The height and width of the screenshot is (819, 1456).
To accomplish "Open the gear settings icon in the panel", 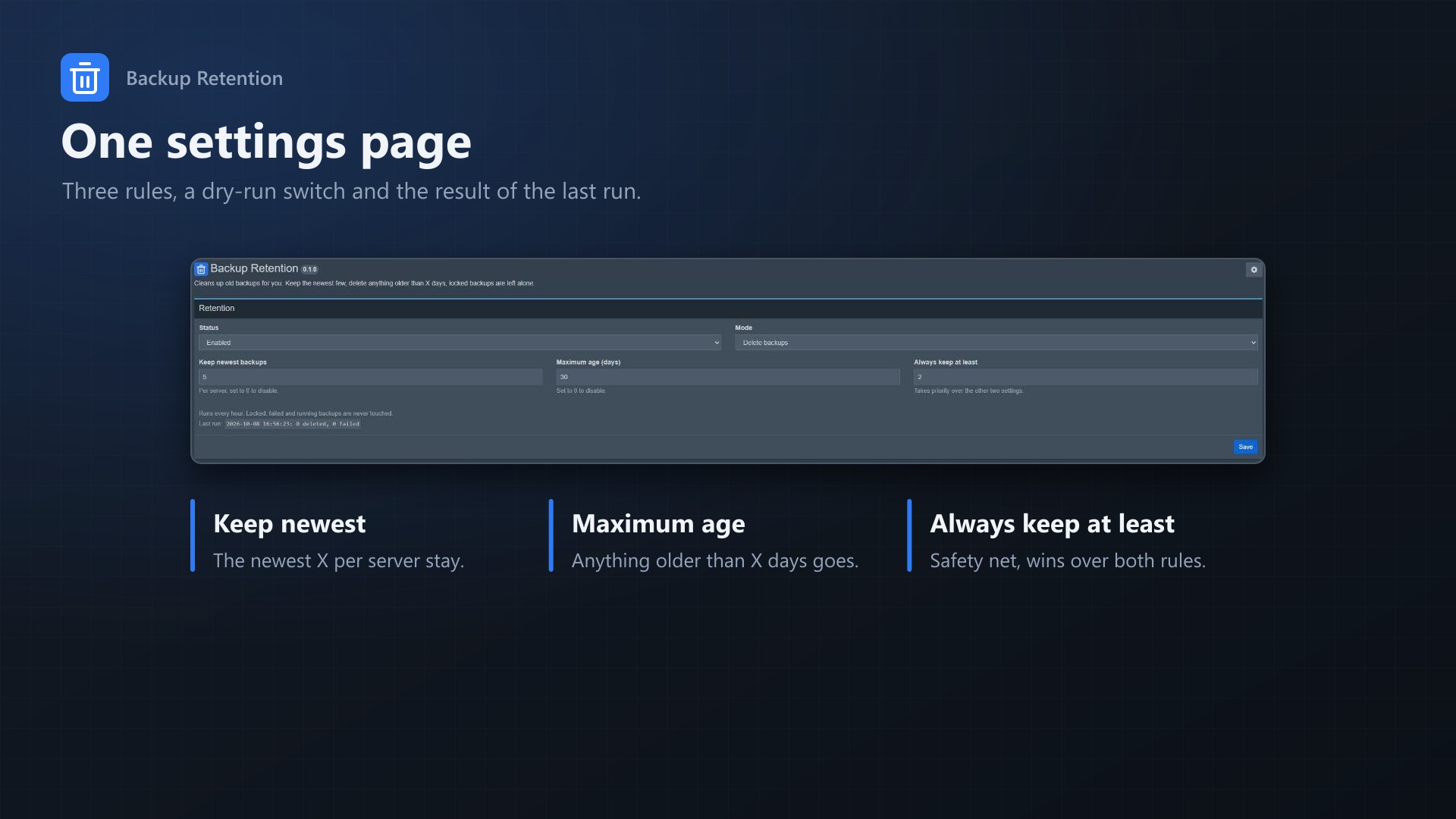I will point(1254,270).
